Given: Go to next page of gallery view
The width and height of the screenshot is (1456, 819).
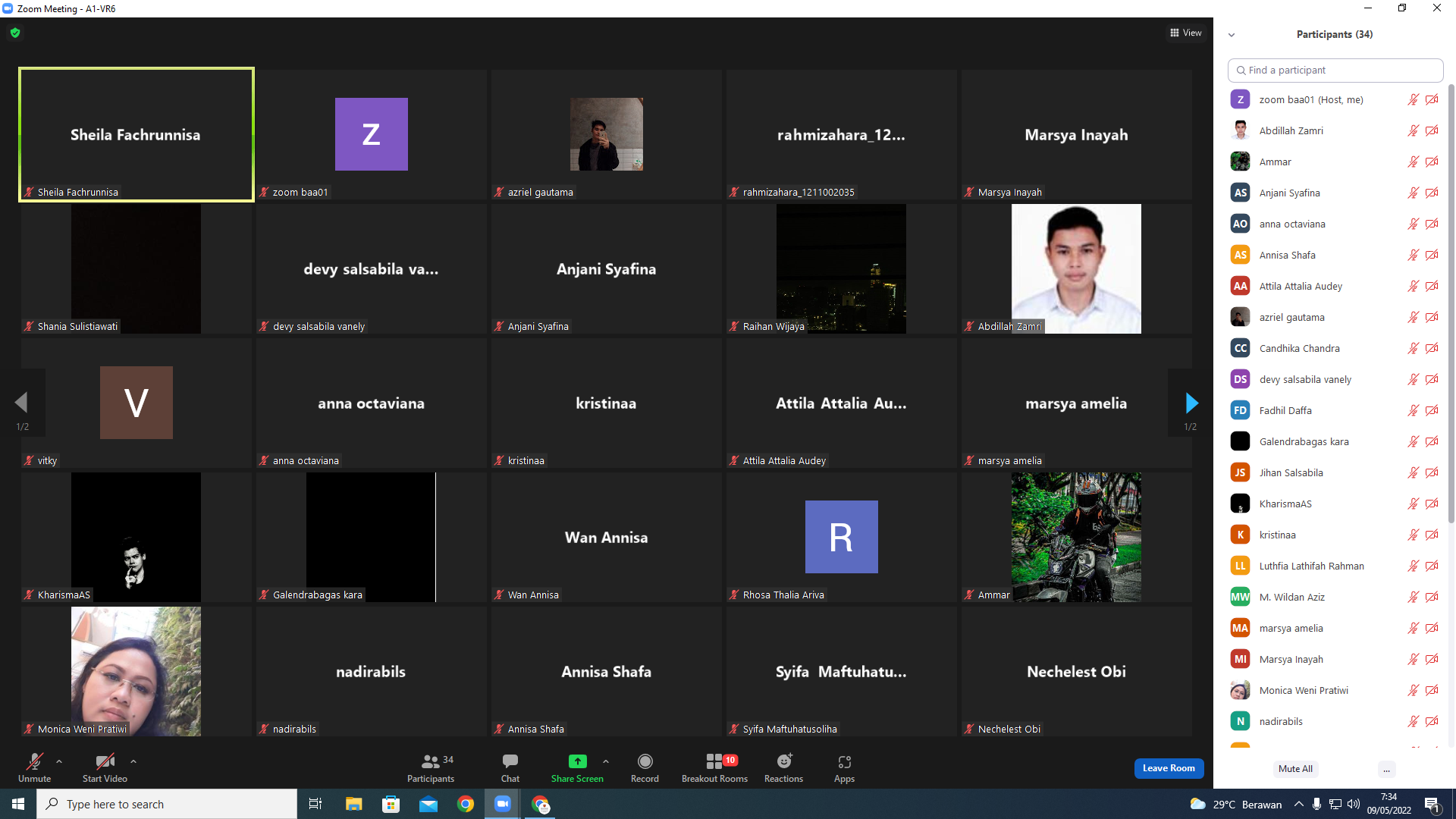Looking at the screenshot, I should (1191, 403).
